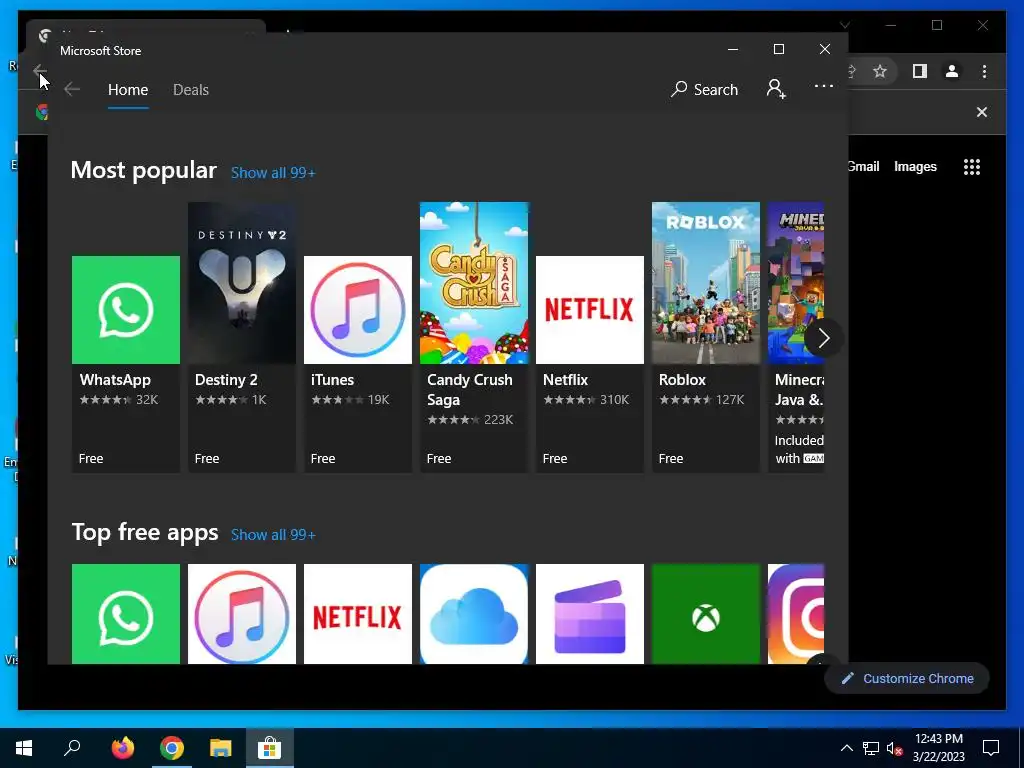Open the Roblox game tile
This screenshot has height=768, width=1024.
click(x=706, y=337)
